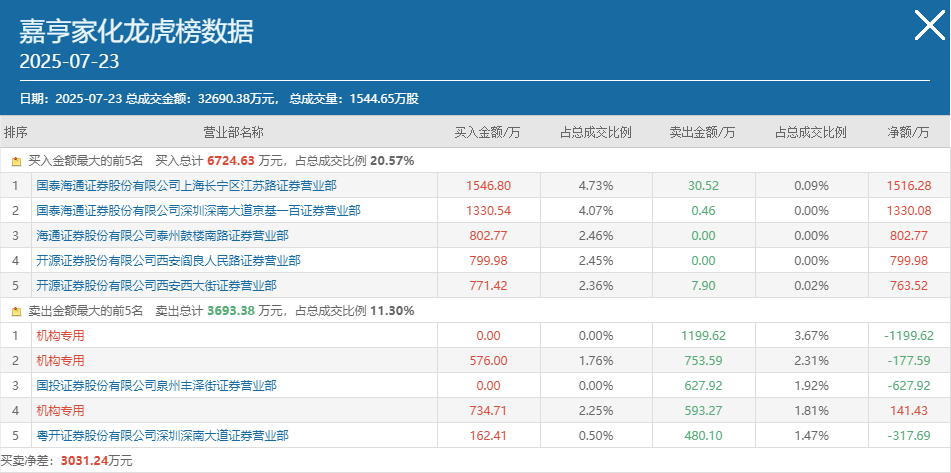Image resolution: width=951 pixels, height=473 pixels.
Task: Open 开源证券西安阎良人民路证券营业部 link
Action: click(x=168, y=261)
